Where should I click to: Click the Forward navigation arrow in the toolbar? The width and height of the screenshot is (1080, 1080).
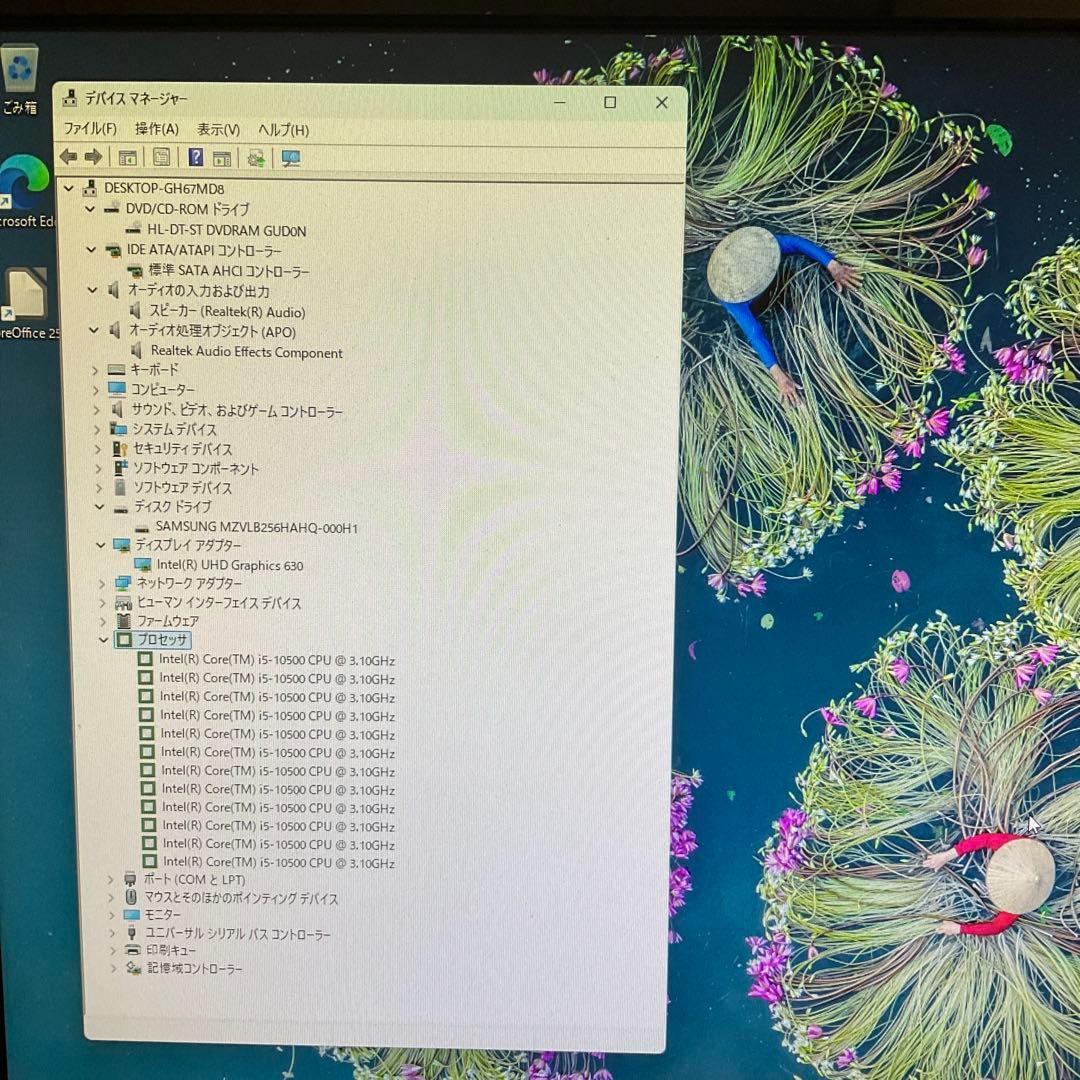(x=92, y=157)
